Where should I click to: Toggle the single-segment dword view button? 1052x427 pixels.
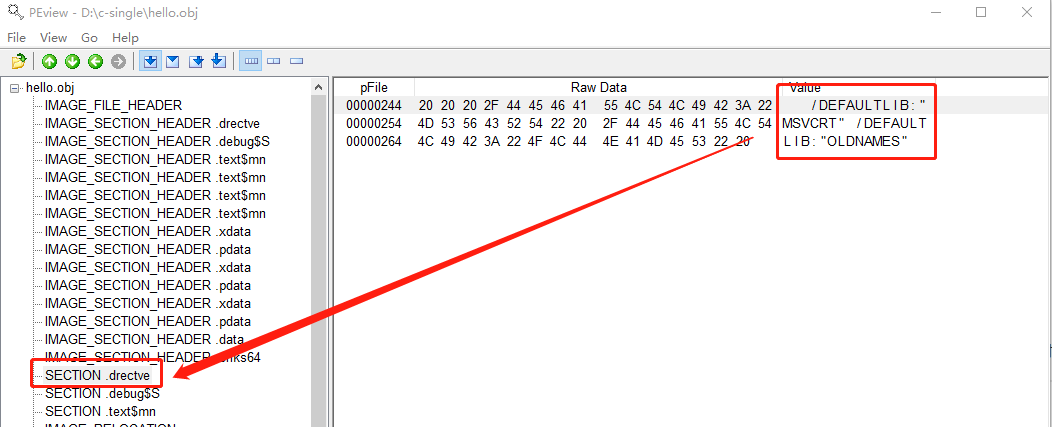[296, 62]
